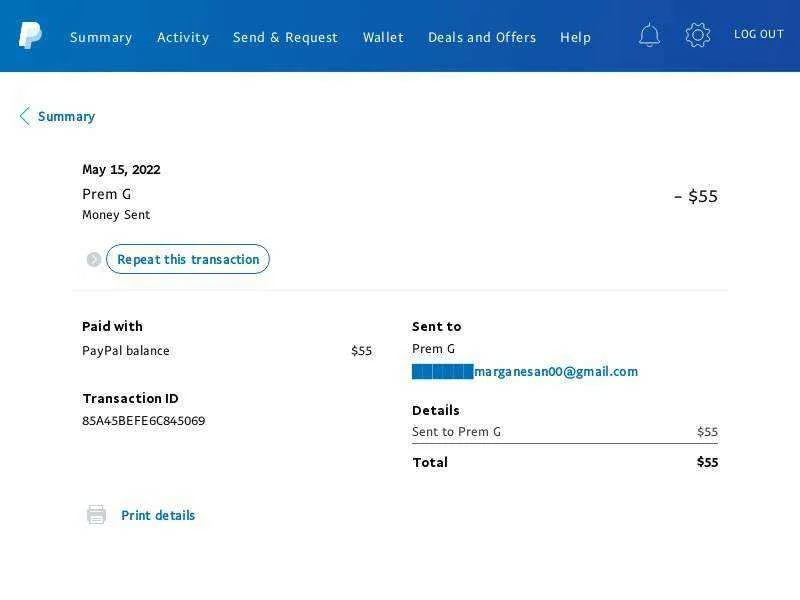Viewport: 800px width, 600px height.
Task: Open Deals and Offers in navigation
Action: pyautogui.click(x=482, y=37)
